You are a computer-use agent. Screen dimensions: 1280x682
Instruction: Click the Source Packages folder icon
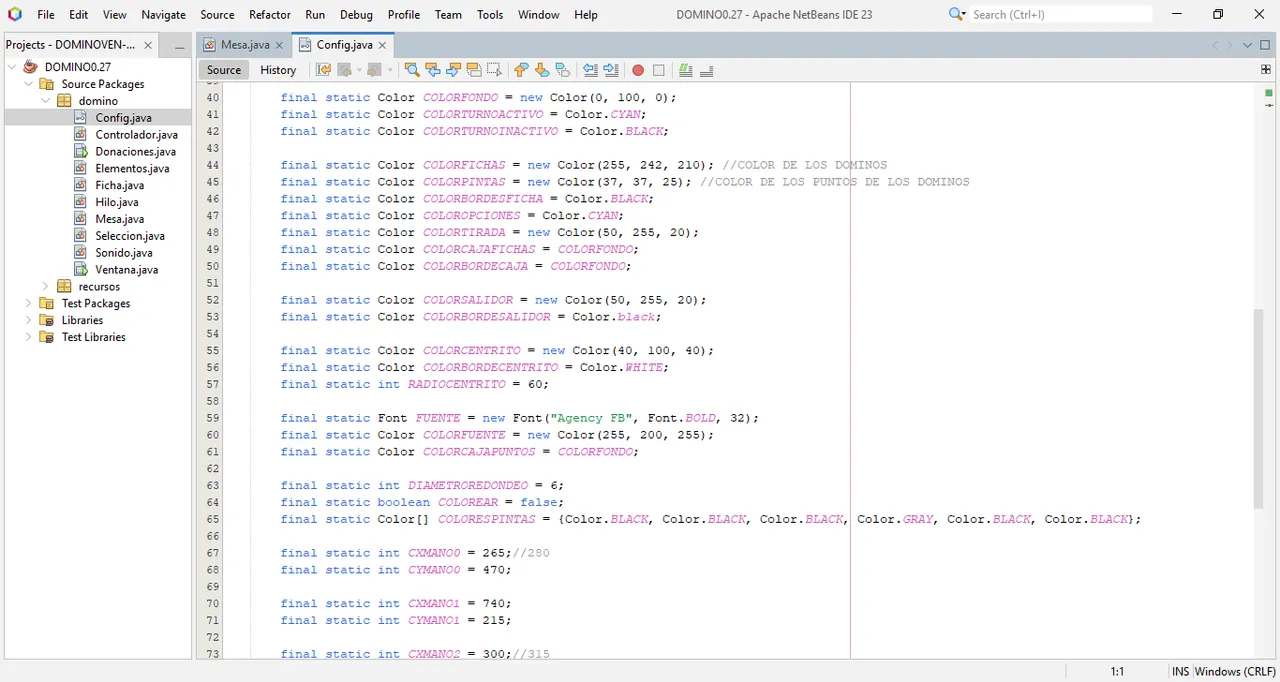(47, 84)
